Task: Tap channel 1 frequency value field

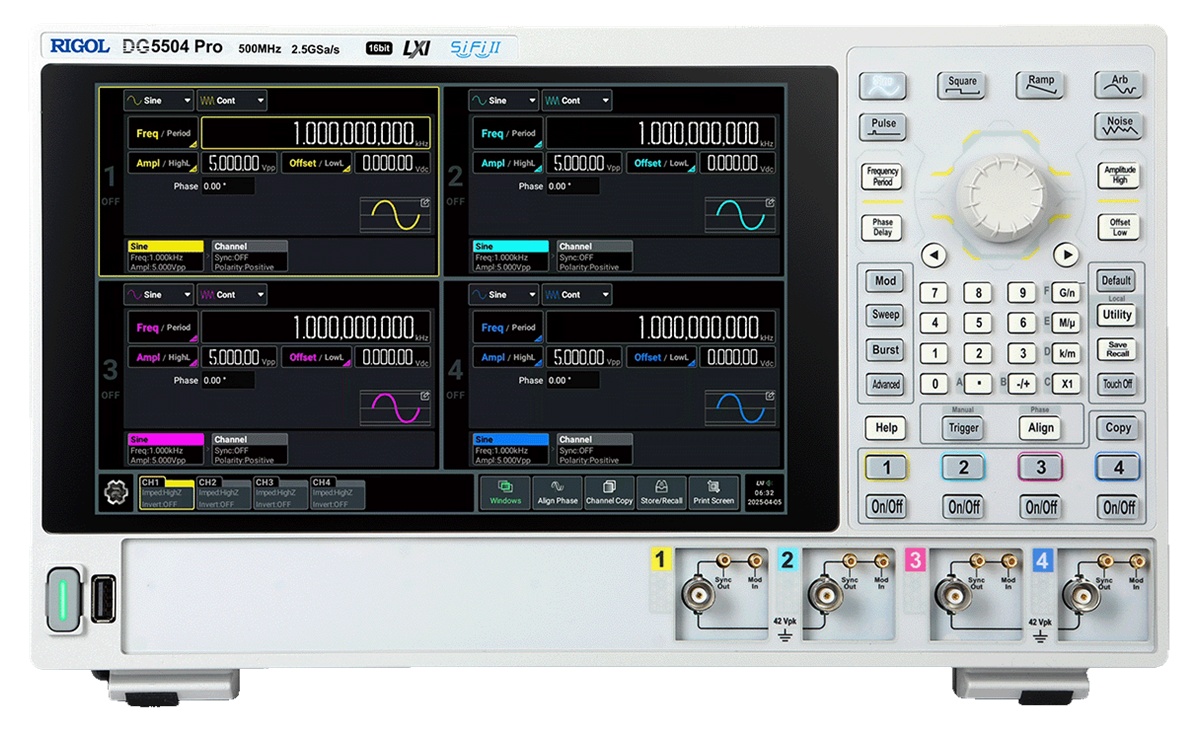Action: [316, 133]
